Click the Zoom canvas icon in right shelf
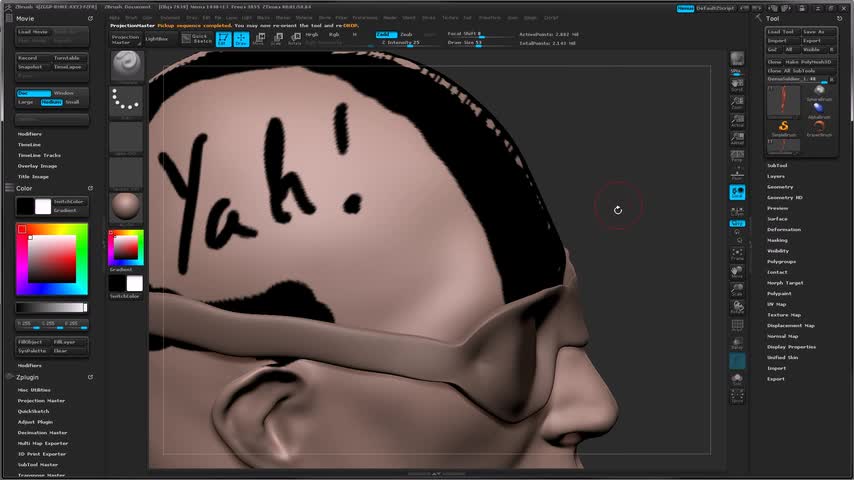854x480 pixels. pos(737,102)
